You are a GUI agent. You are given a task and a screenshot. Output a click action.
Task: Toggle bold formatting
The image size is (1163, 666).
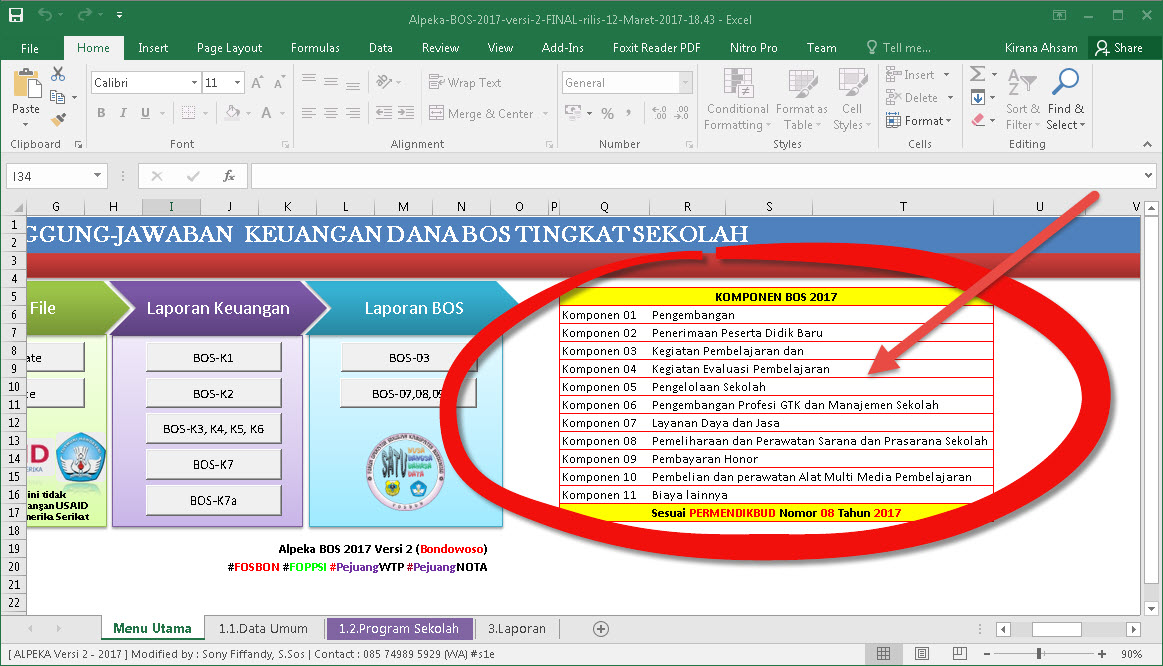pos(100,113)
